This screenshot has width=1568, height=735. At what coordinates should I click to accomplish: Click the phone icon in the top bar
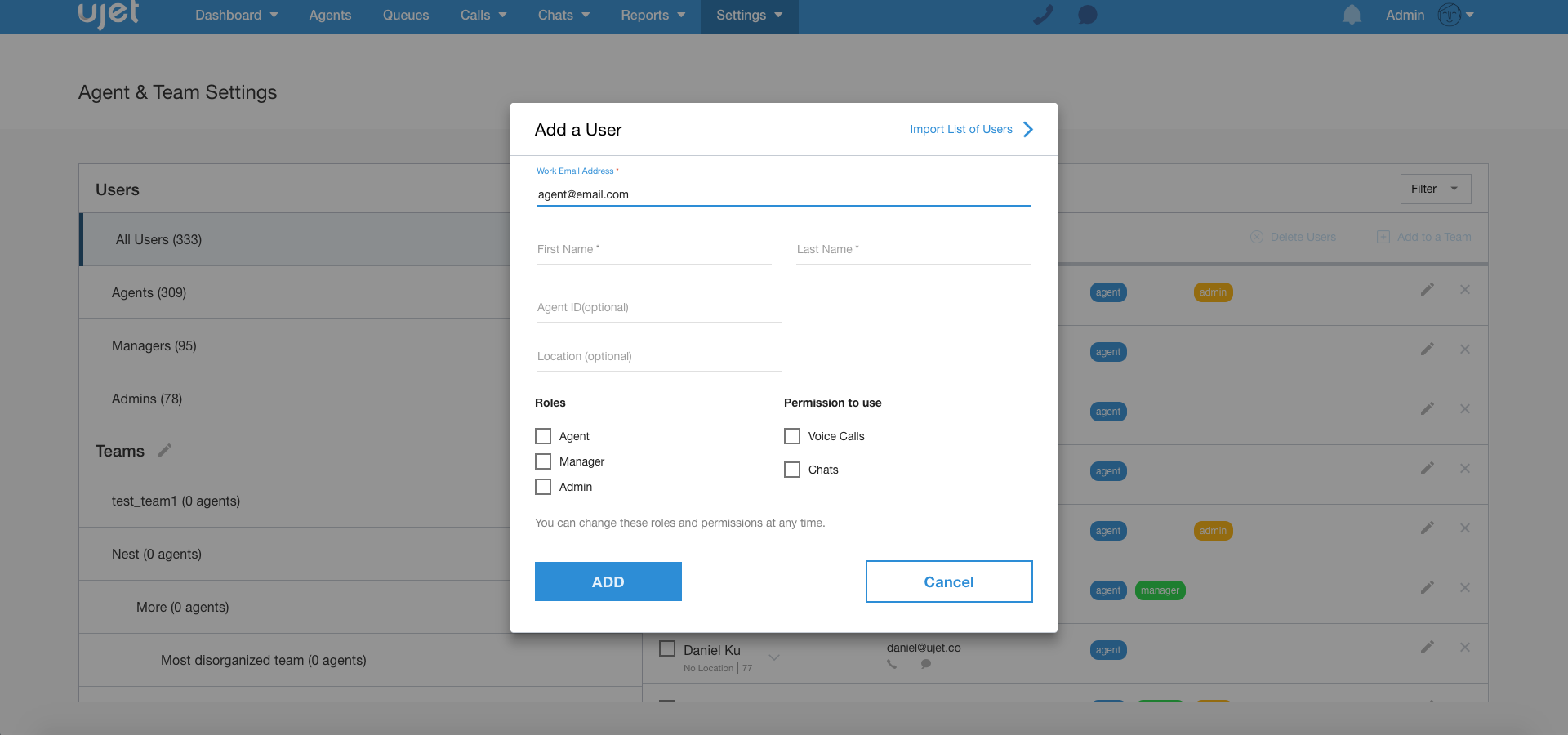pos(1043,14)
